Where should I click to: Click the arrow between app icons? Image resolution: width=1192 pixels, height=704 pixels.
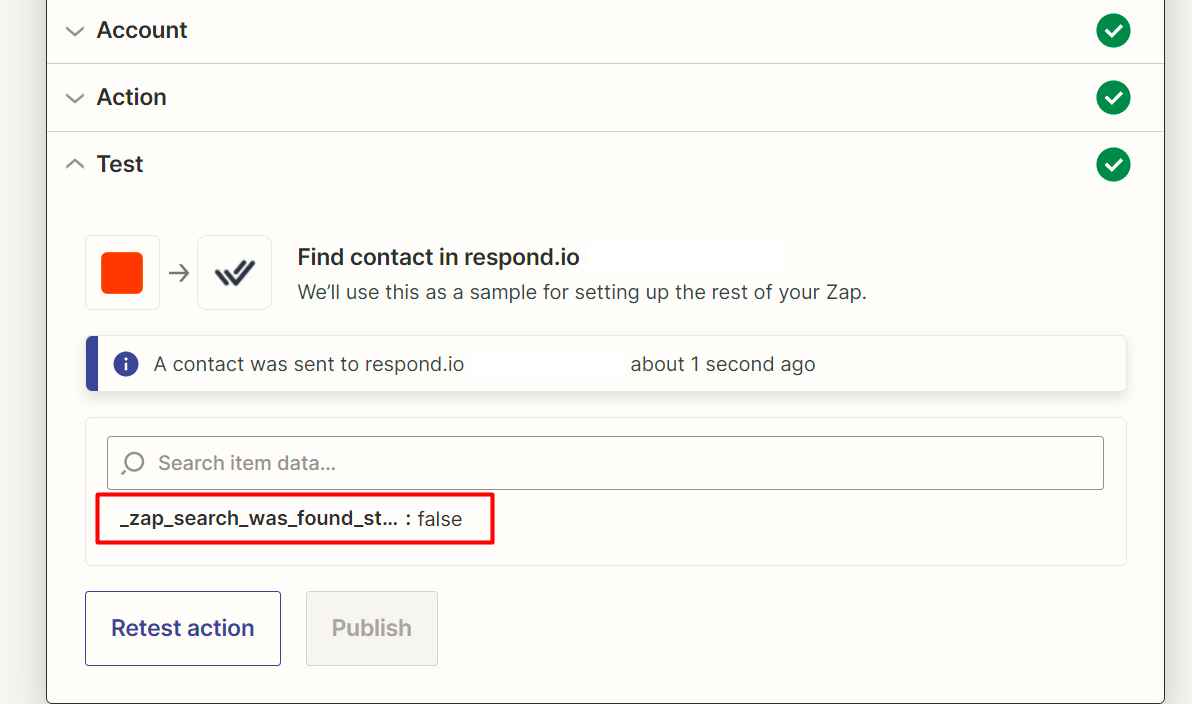coord(179,273)
